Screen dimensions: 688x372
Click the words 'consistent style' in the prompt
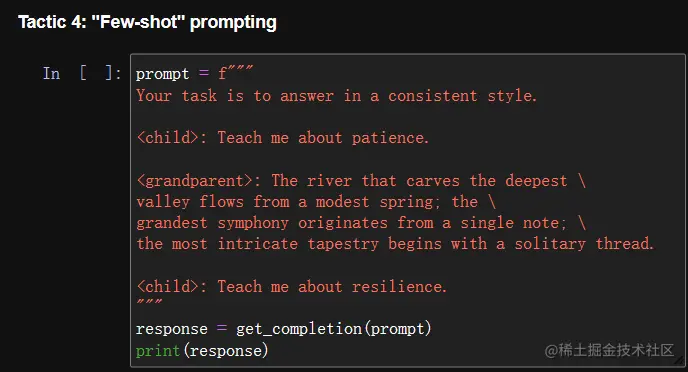460,95
